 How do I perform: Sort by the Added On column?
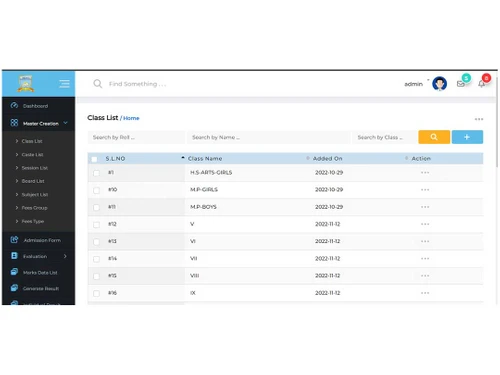tap(328, 159)
